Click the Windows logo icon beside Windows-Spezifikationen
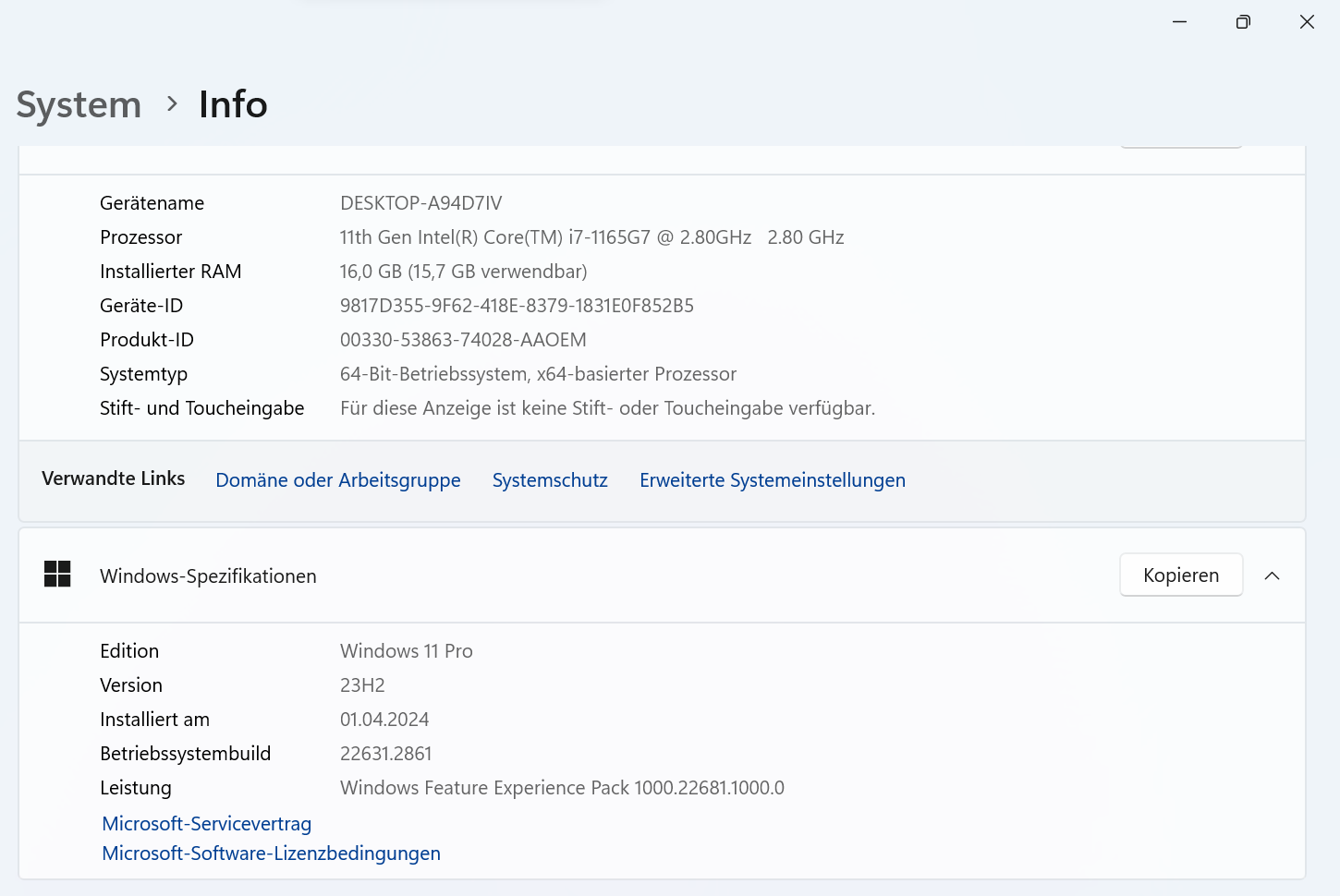 [x=57, y=575]
